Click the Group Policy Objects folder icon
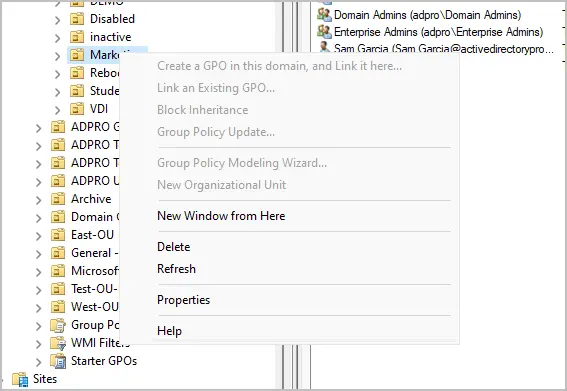This screenshot has height=391, width=567. [58, 325]
